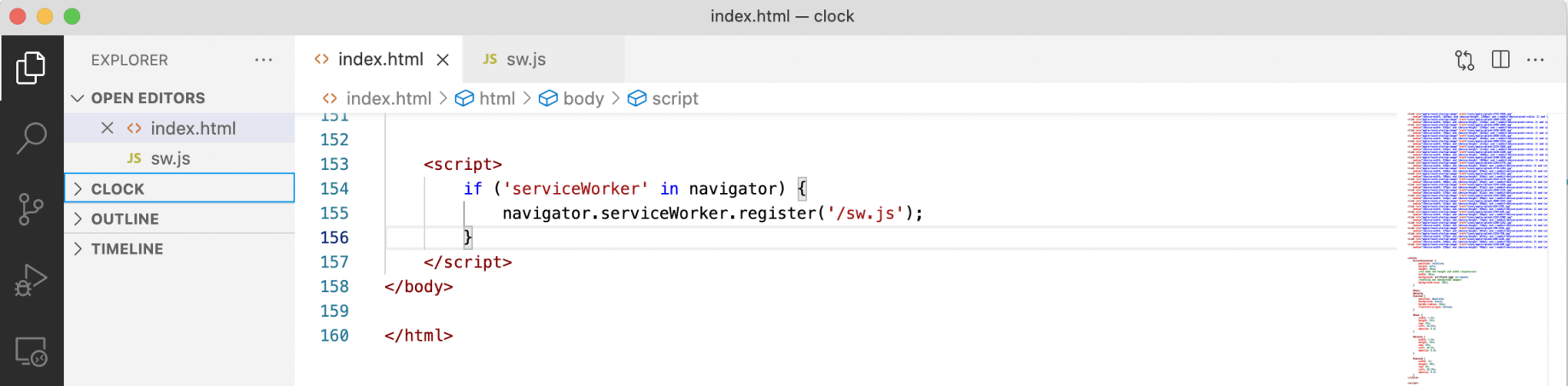Image resolution: width=1568 pixels, height=386 pixels.
Task: Open Explorer Views and More Actions menu
Action: 263,60
